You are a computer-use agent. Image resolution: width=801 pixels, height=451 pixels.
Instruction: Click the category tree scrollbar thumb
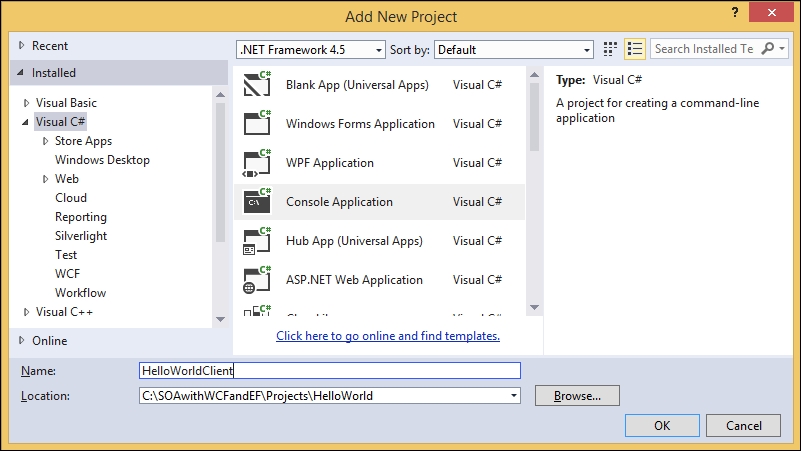tap(220, 173)
